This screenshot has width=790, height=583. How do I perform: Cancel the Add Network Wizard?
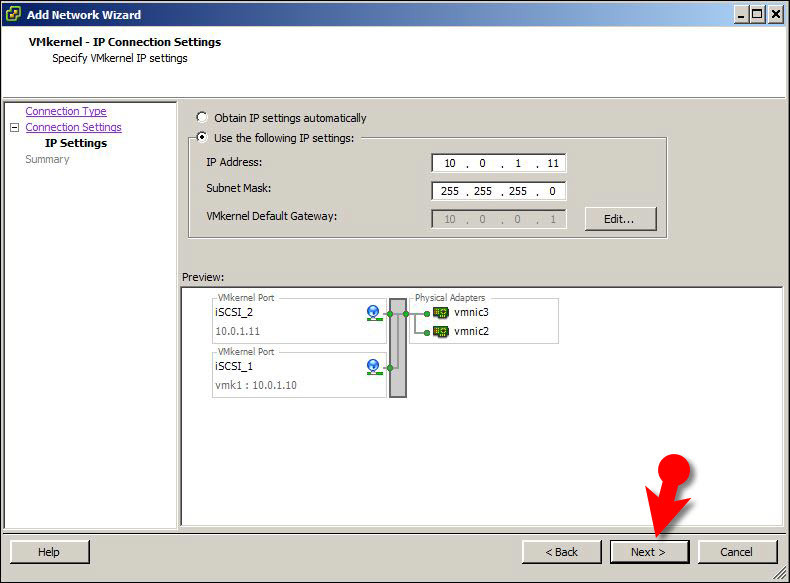click(737, 552)
